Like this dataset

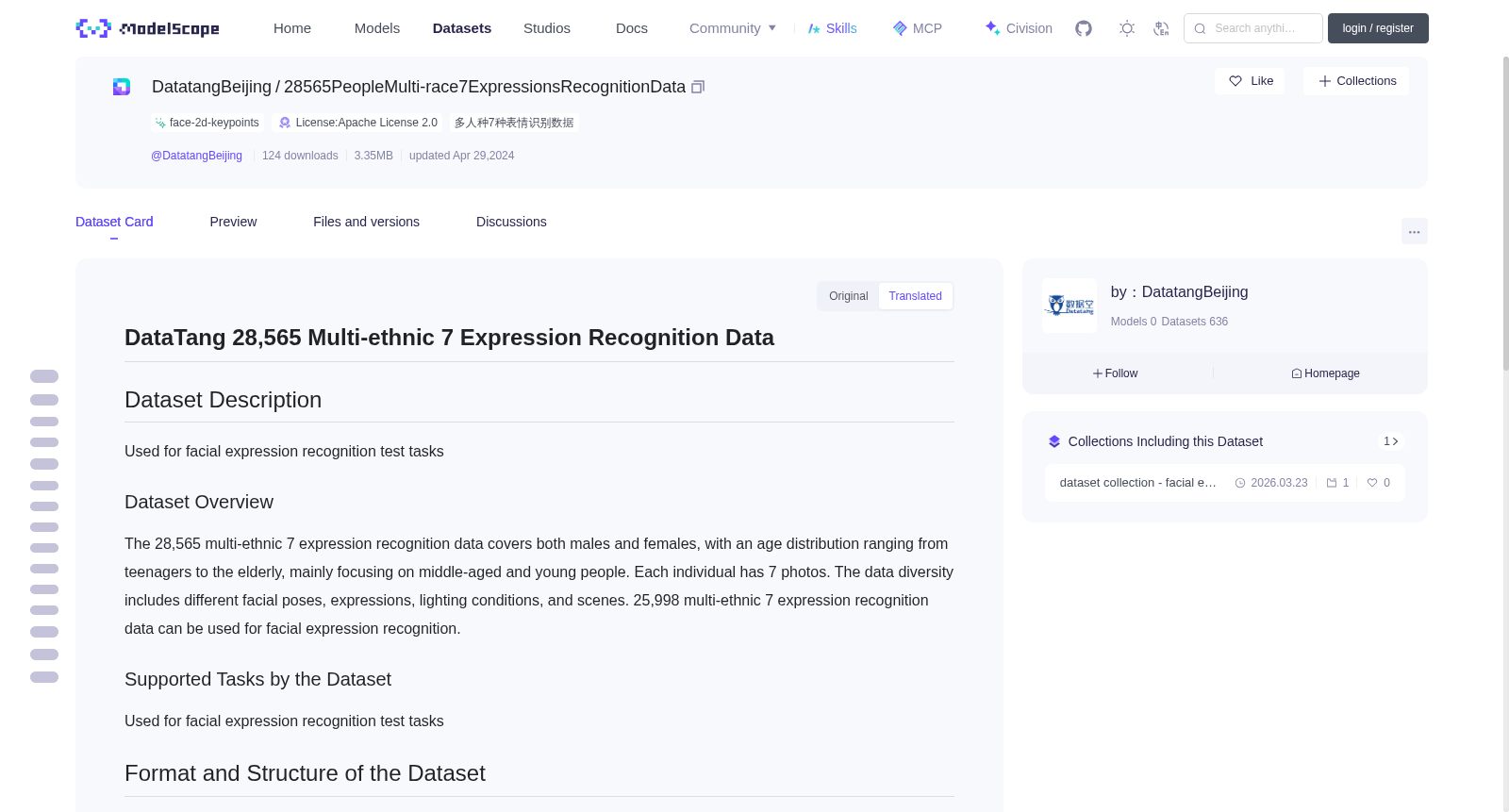(x=1250, y=81)
